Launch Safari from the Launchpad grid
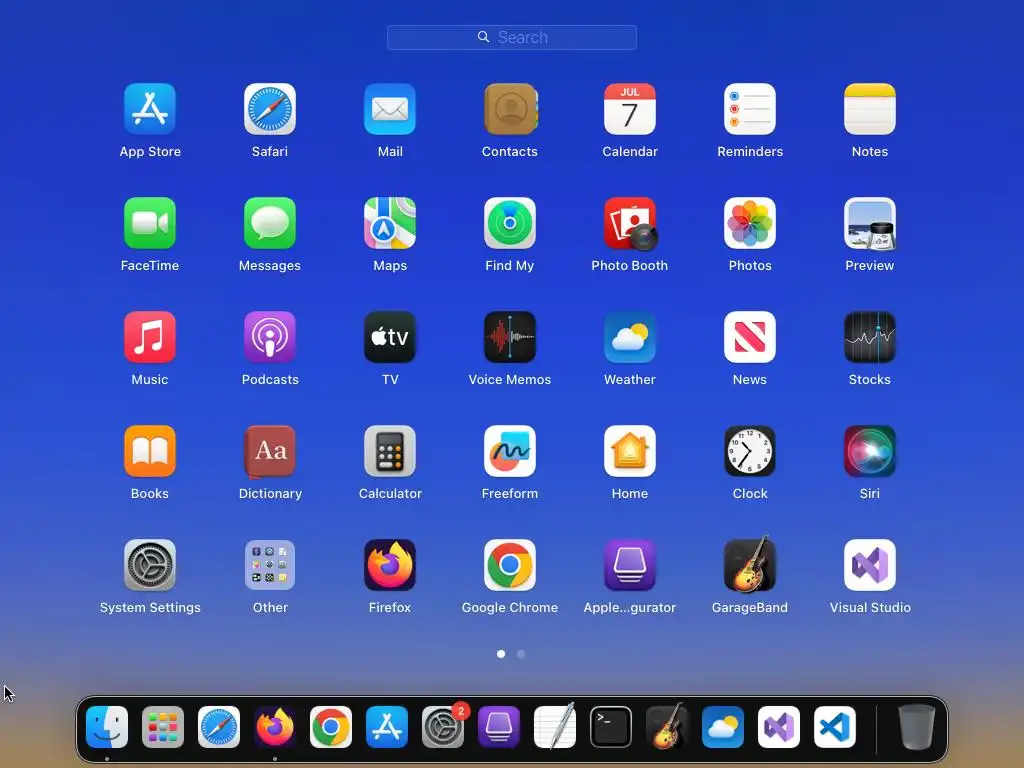 270,108
